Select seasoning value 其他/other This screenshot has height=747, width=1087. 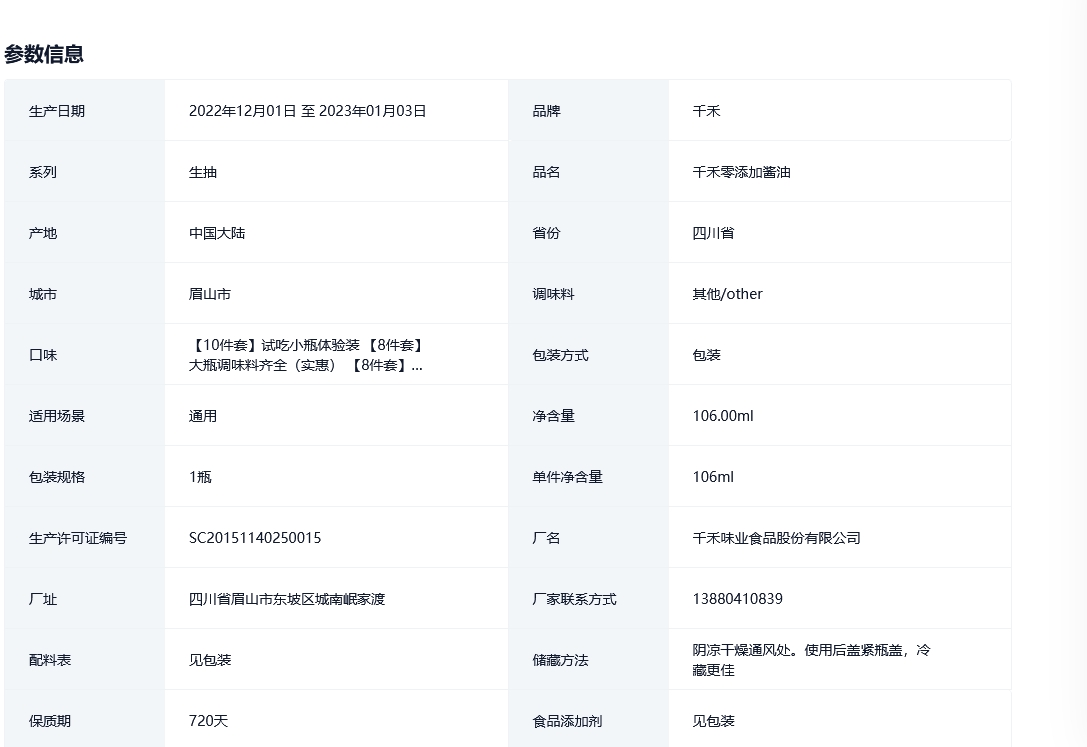[x=727, y=294]
